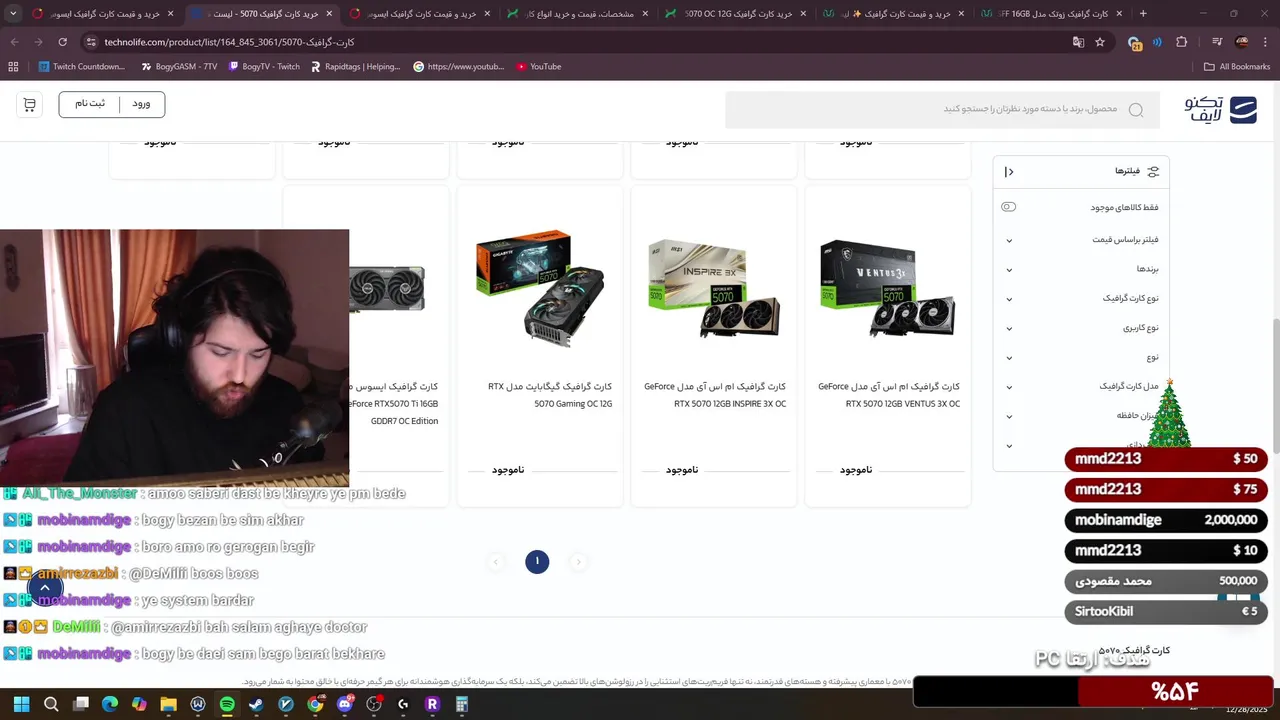The height and width of the screenshot is (720, 1280).
Task: Open the YouTube bookmark
Action: (x=539, y=67)
